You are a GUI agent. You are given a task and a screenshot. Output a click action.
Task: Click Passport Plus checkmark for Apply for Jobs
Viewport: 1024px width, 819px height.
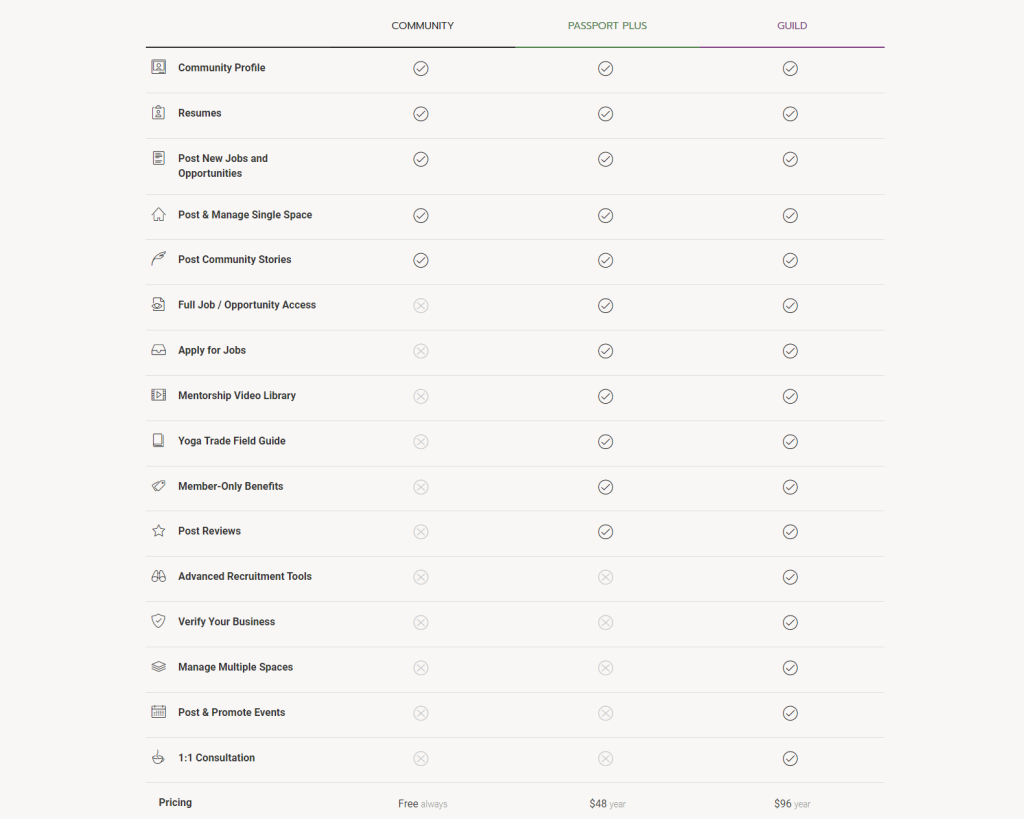(605, 351)
